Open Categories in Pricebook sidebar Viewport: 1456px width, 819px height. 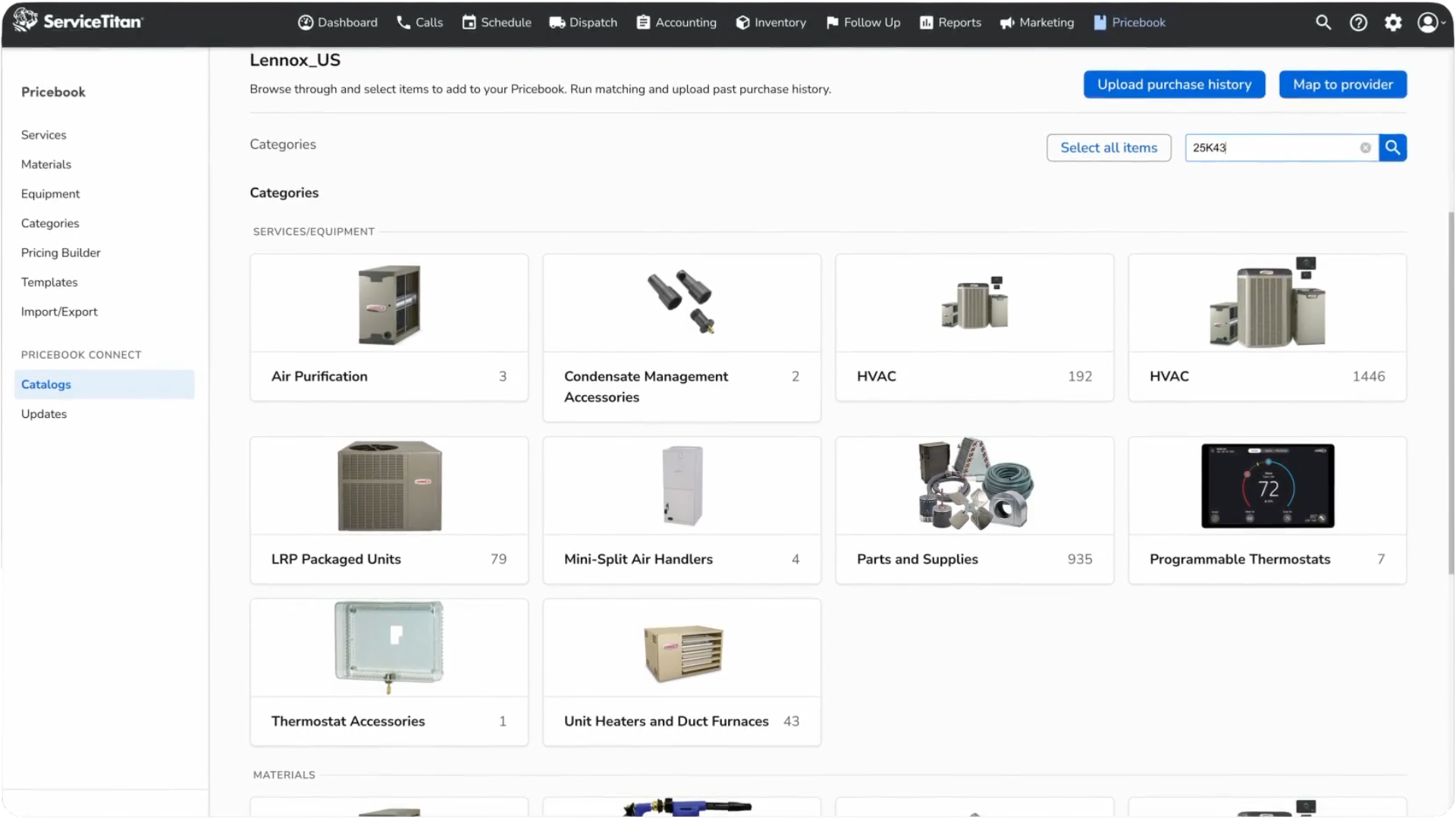(50, 224)
